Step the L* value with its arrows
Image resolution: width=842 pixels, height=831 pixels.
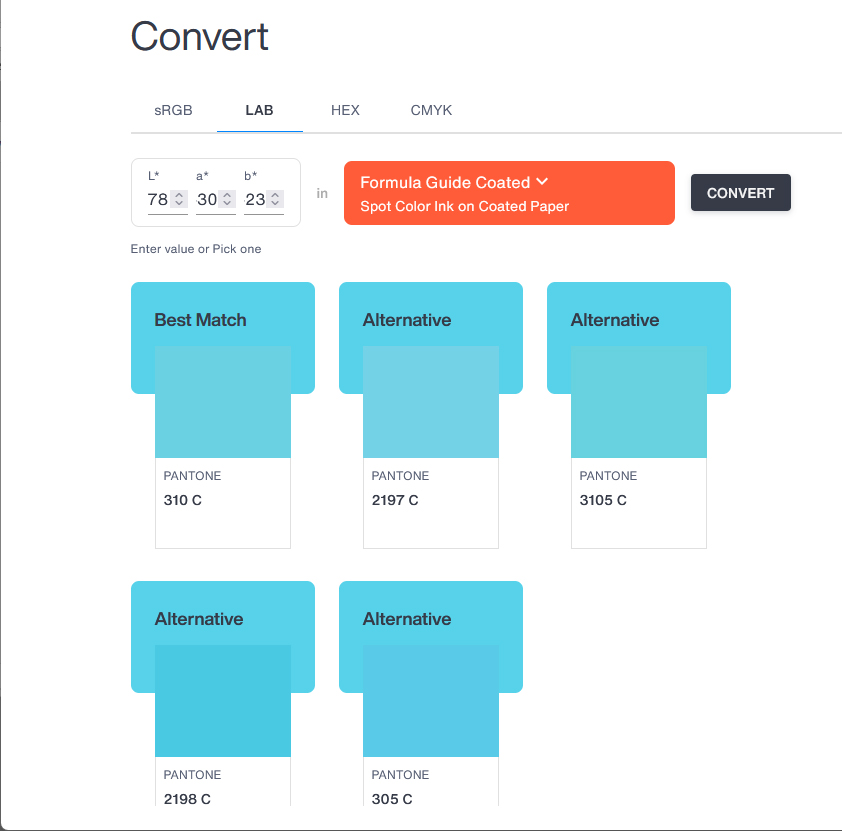click(x=179, y=199)
